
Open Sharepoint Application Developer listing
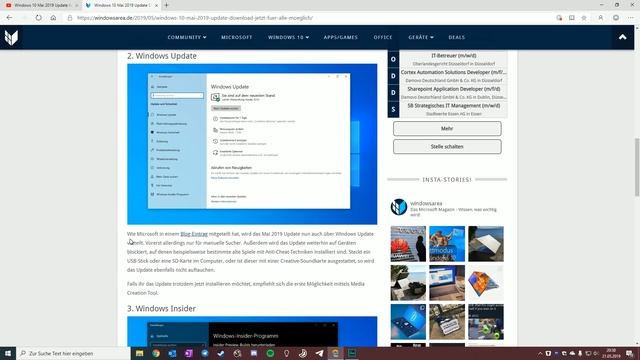click(453, 89)
